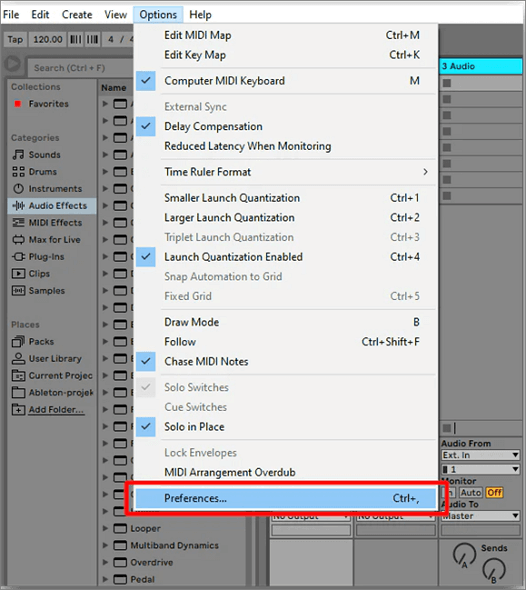Image resolution: width=526 pixels, height=590 pixels.
Task: Toggle Chase MIDI Notes option
Action: tap(286, 362)
